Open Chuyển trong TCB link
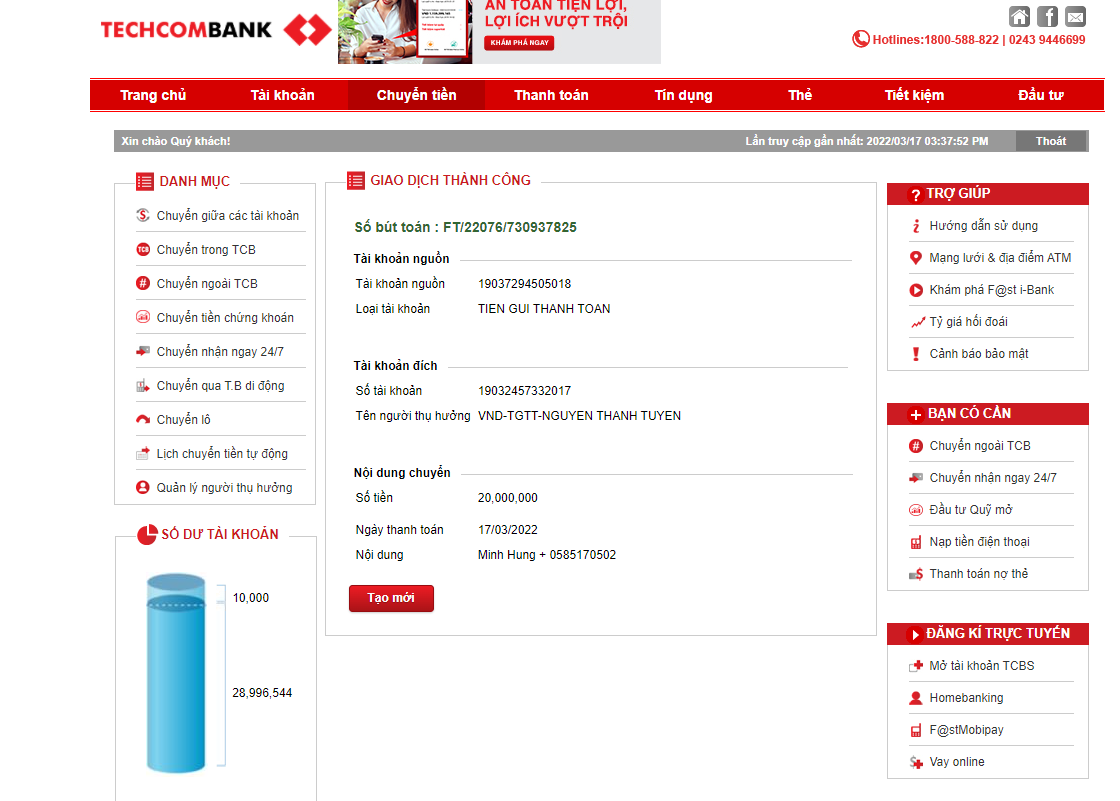The image size is (1120, 801). click(206, 249)
